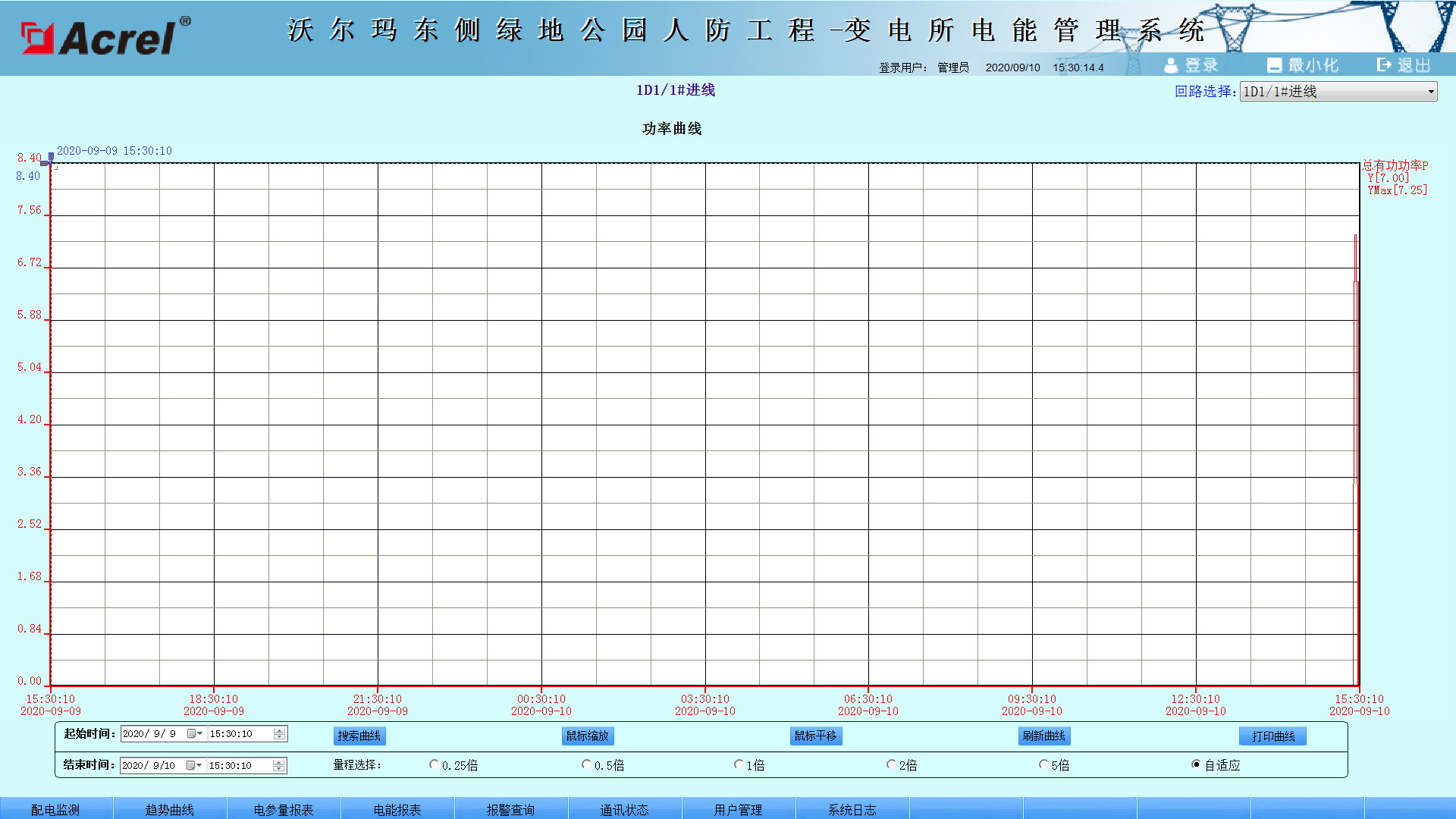Image resolution: width=1456 pixels, height=819 pixels.
Task: Select the 自适应 auto-range radio button
Action: point(1196,764)
